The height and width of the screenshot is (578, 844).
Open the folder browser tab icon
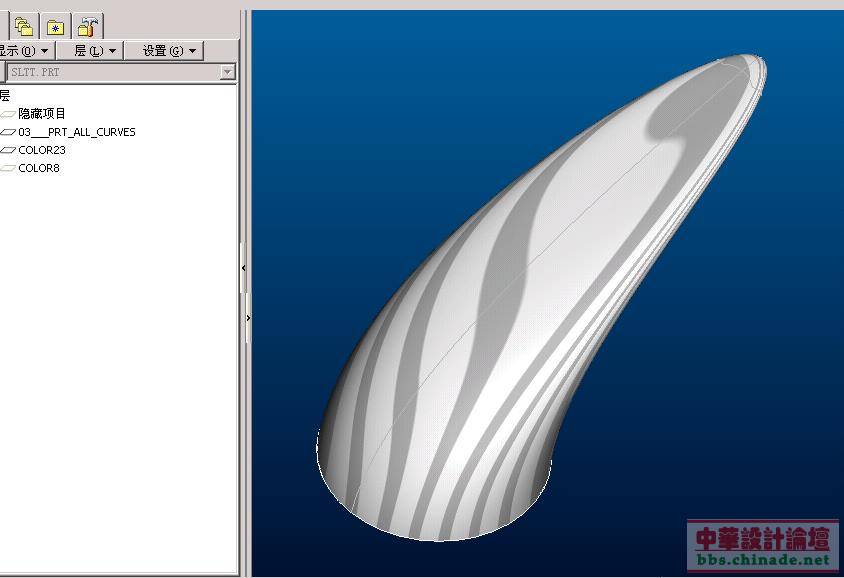[23, 27]
